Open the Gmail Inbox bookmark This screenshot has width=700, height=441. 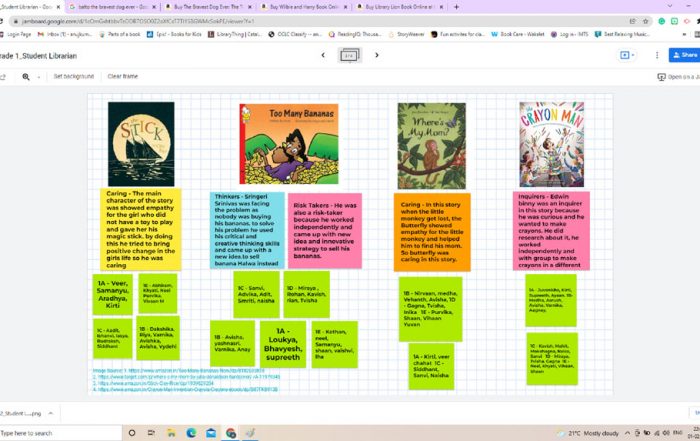(65, 34)
